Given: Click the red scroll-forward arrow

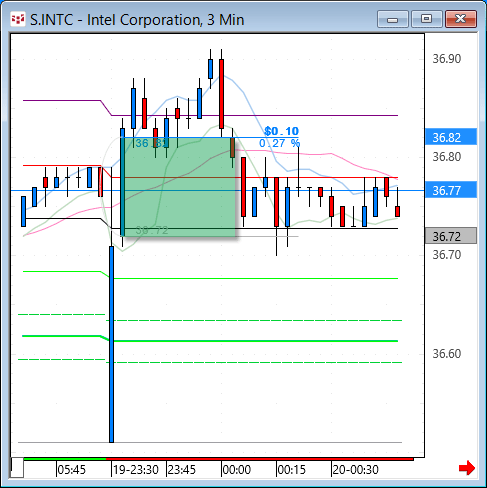Looking at the screenshot, I should [x=467, y=468].
